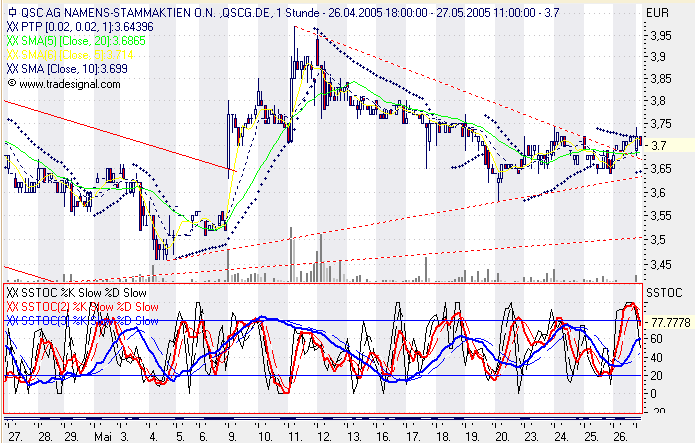
Task: Click the 3. date label on time axis
Action: [125, 437]
